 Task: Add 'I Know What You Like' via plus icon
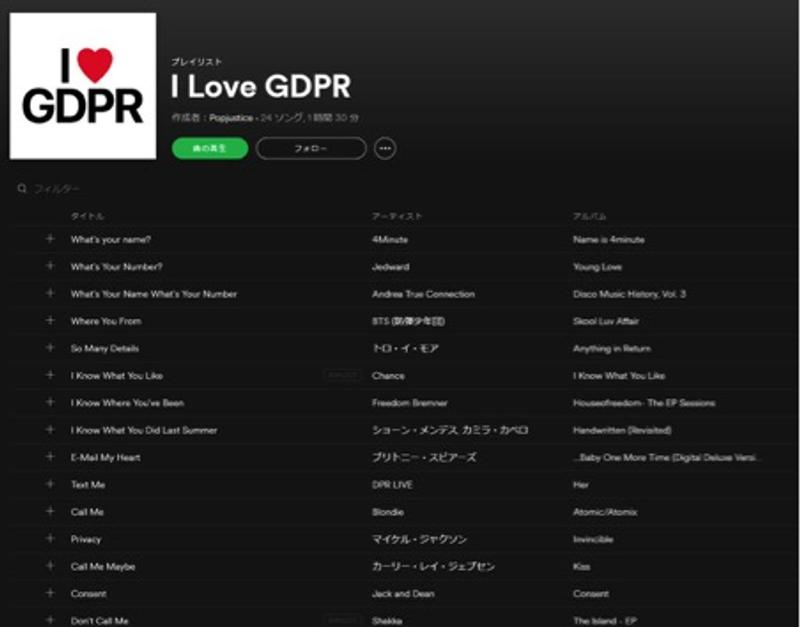(50, 375)
